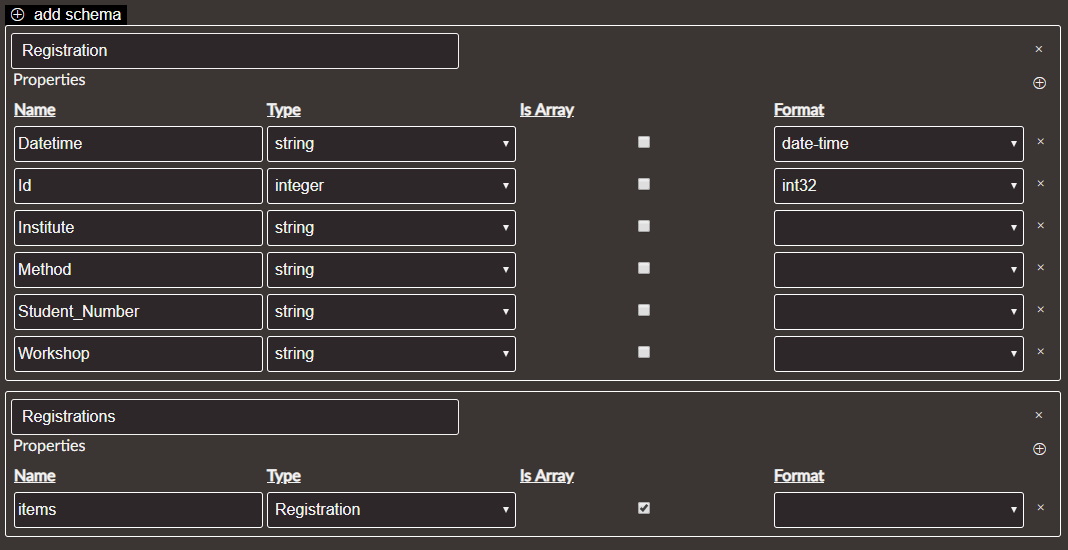Image resolution: width=1068 pixels, height=550 pixels.
Task: Remove the Datetime property row
Action: [1040, 142]
